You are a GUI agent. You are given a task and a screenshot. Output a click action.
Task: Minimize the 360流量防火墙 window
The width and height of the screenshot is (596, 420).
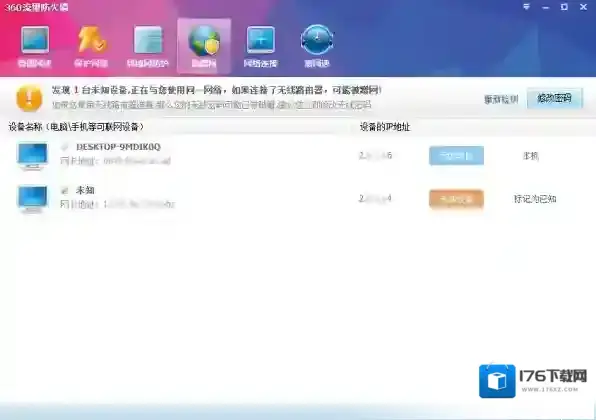546,7
